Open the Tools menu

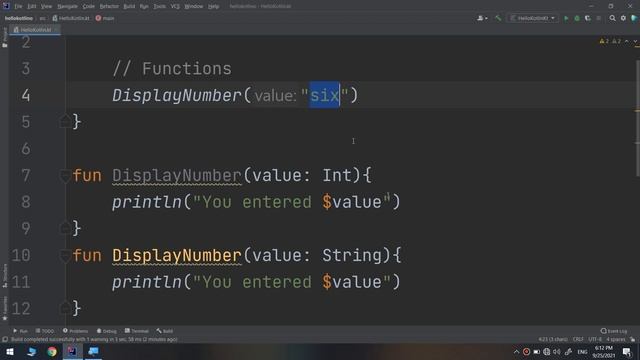point(160,7)
